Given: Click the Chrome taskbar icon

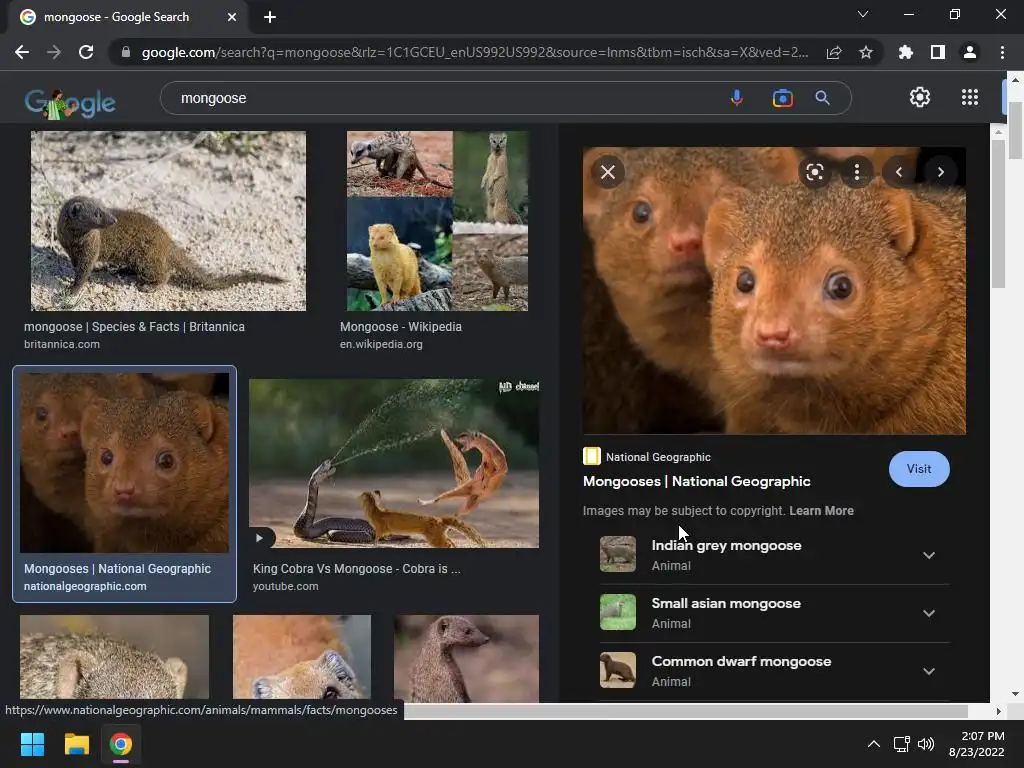Looking at the screenshot, I should click(x=121, y=744).
